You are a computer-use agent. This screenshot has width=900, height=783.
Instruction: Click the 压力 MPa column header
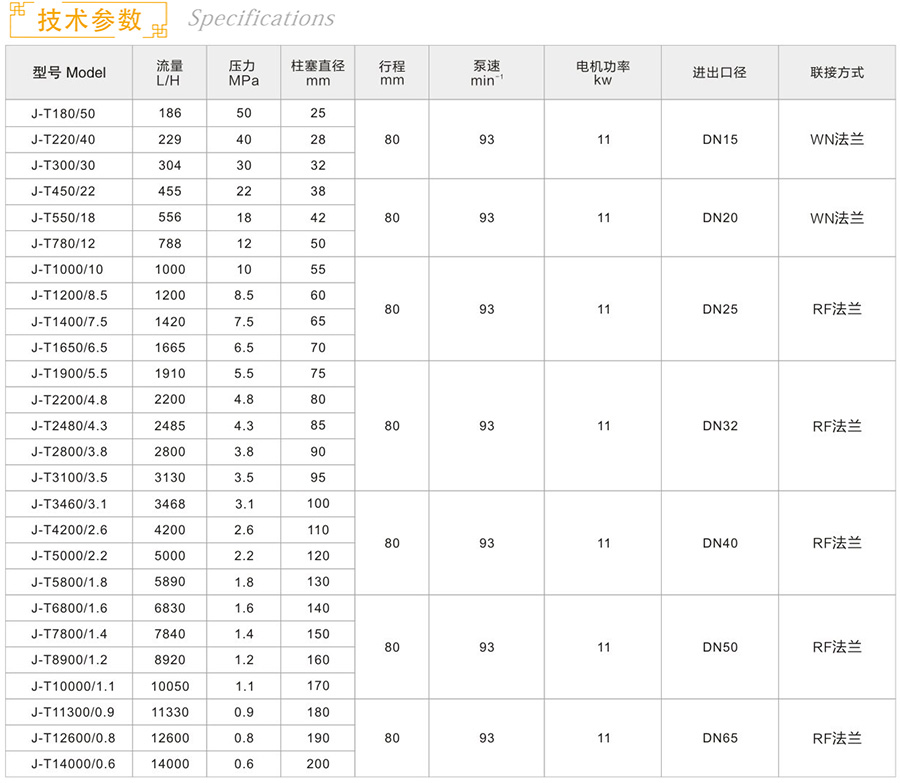coord(243,73)
